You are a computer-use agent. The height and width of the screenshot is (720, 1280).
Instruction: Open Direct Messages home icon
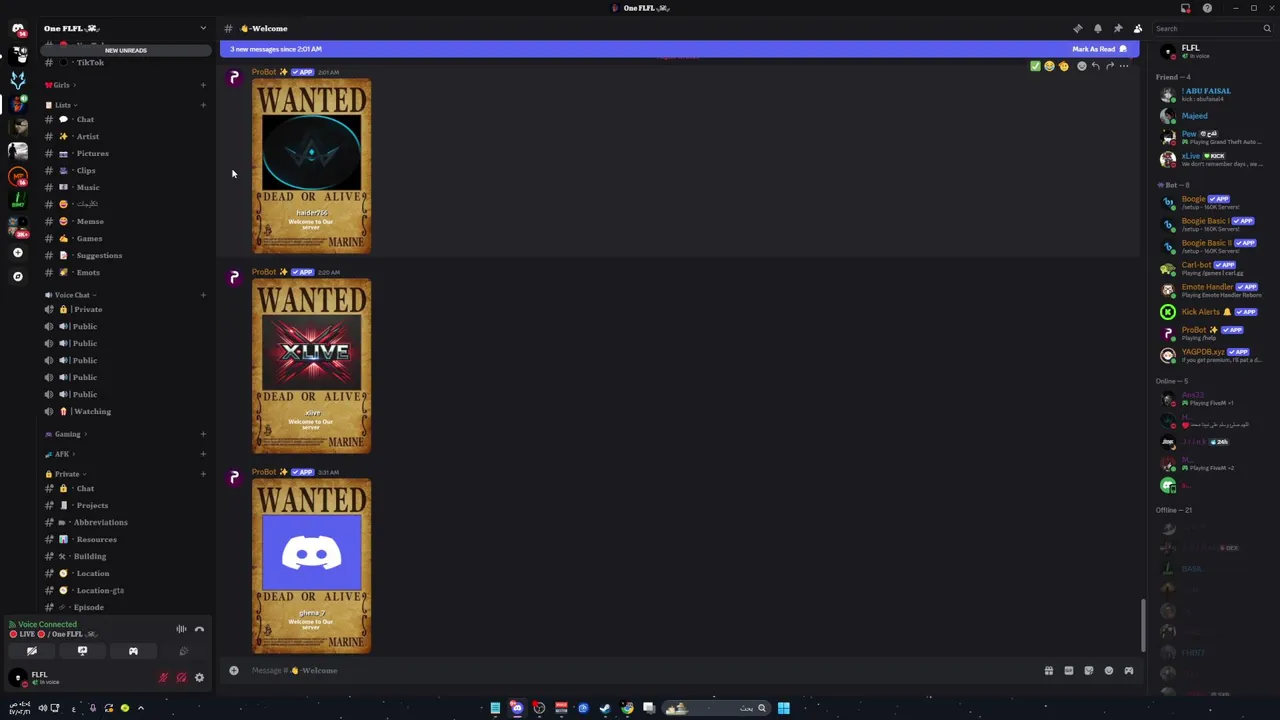pyautogui.click(x=17, y=29)
